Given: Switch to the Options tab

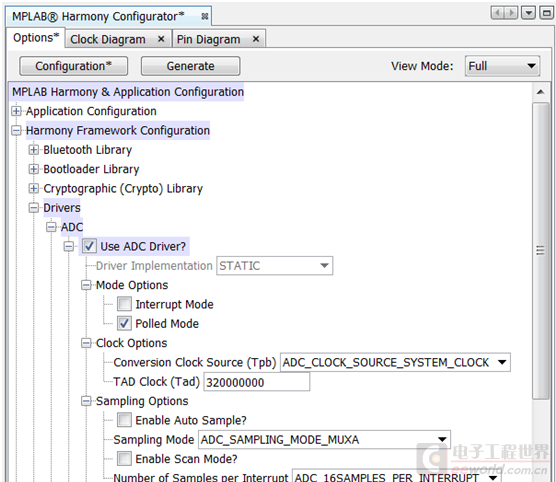Looking at the screenshot, I should pos(36,38).
